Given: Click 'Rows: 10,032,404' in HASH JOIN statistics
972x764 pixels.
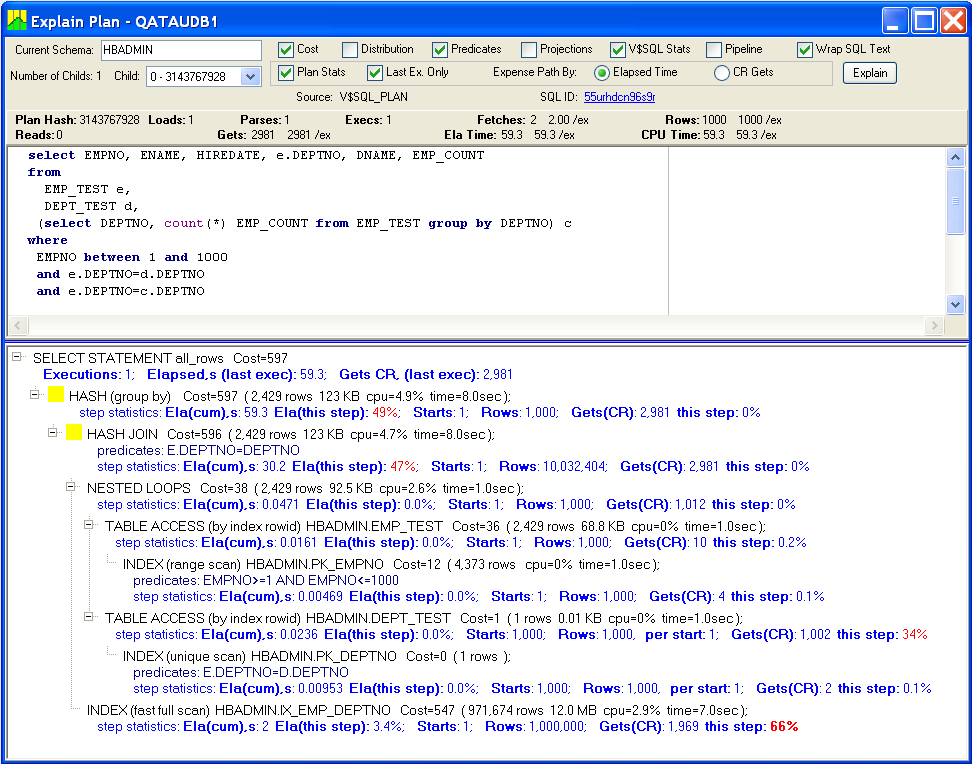Looking at the screenshot, I should 553,466.
